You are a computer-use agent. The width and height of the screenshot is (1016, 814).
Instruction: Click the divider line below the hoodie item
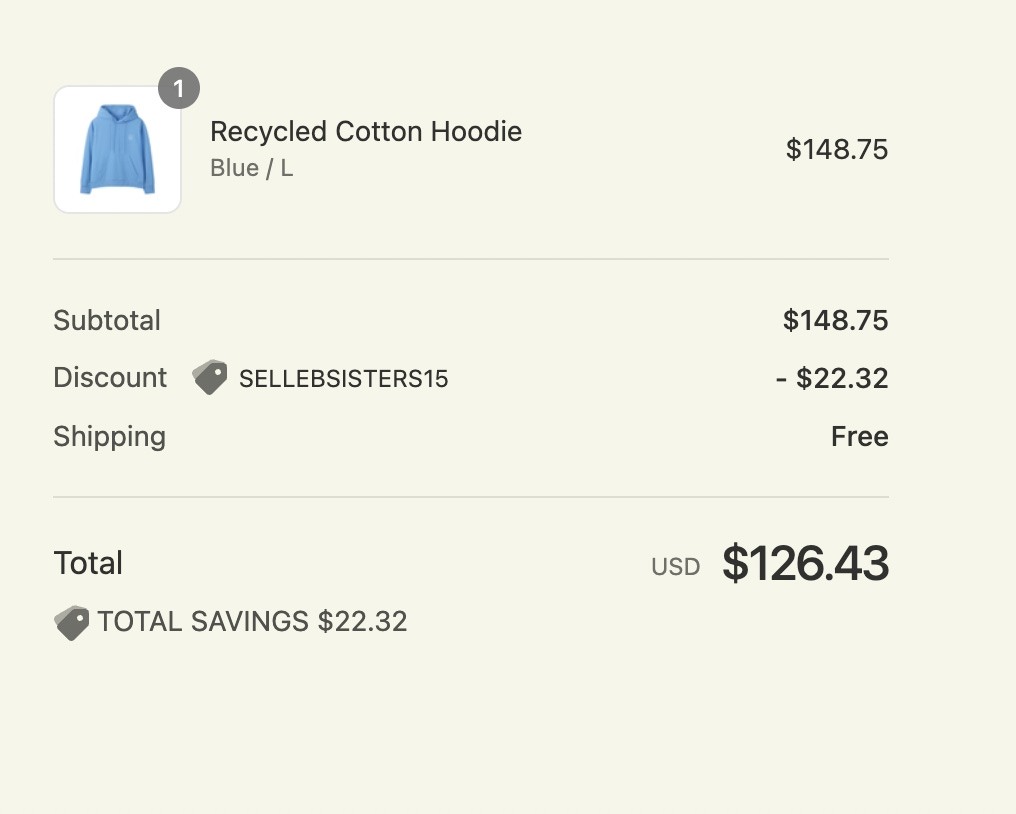[470, 259]
